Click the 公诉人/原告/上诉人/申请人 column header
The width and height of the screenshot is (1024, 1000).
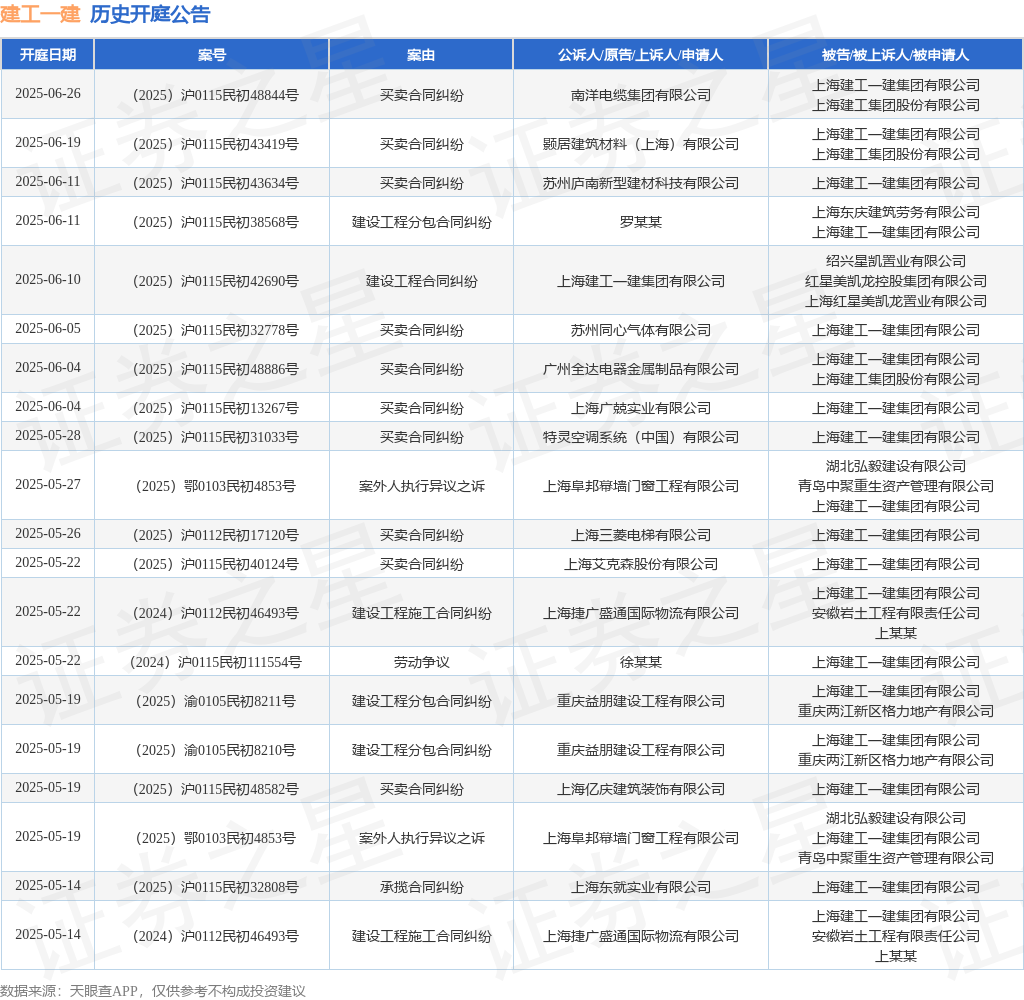tap(641, 55)
